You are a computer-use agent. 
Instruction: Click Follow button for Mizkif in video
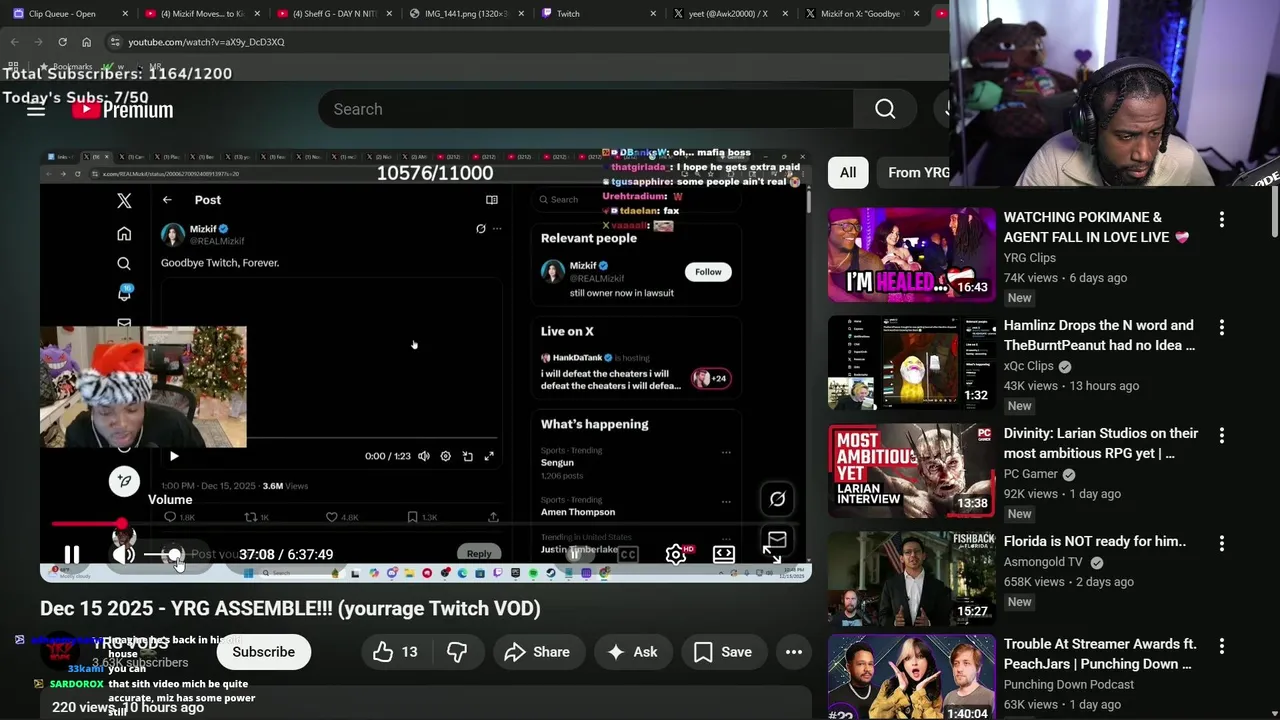point(708,272)
